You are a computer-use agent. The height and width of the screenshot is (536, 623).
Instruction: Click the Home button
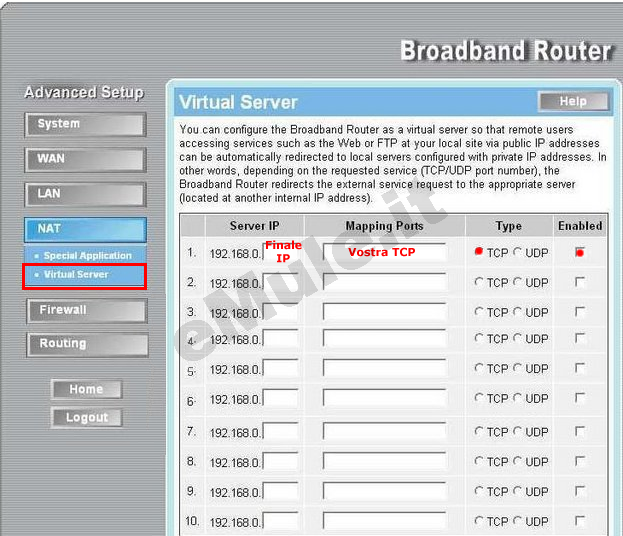tap(86, 389)
